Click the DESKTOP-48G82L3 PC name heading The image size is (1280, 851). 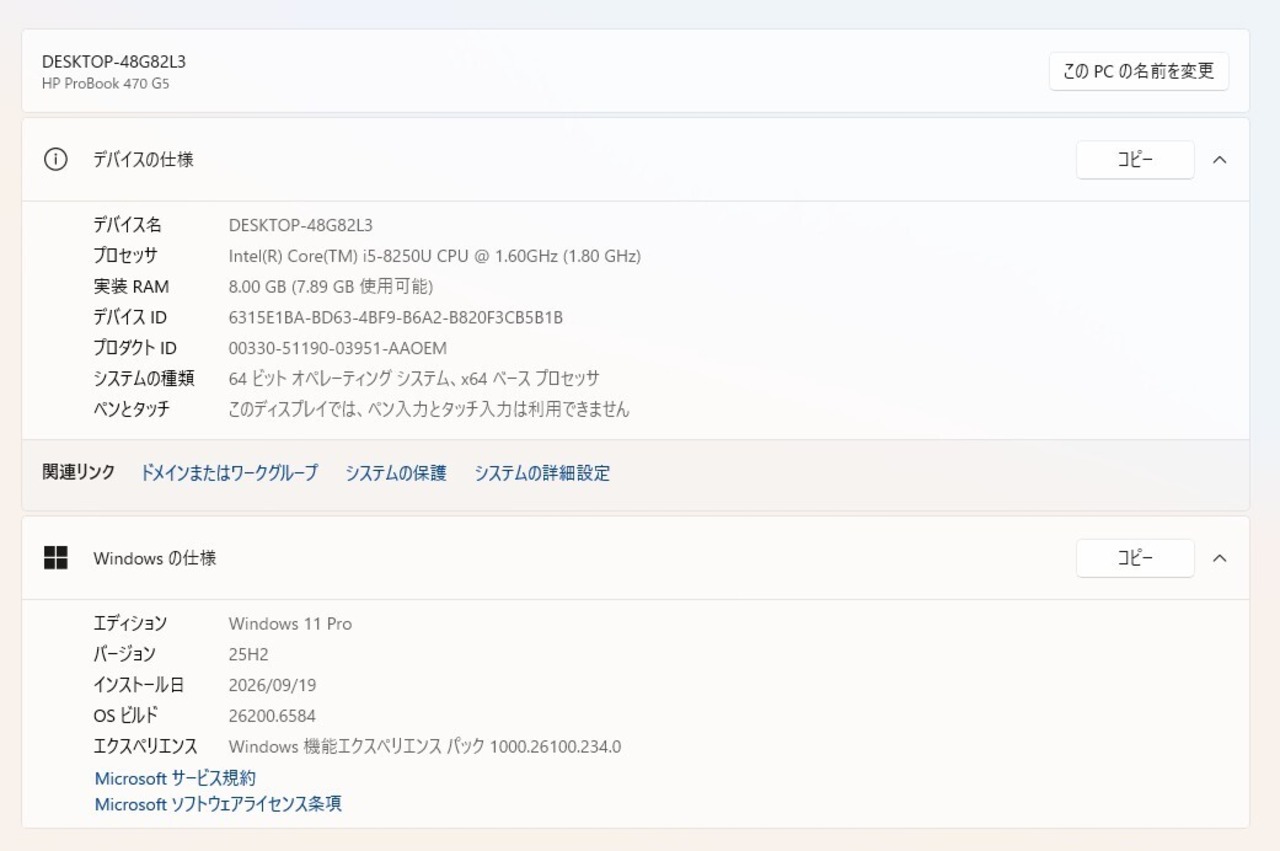click(x=114, y=61)
